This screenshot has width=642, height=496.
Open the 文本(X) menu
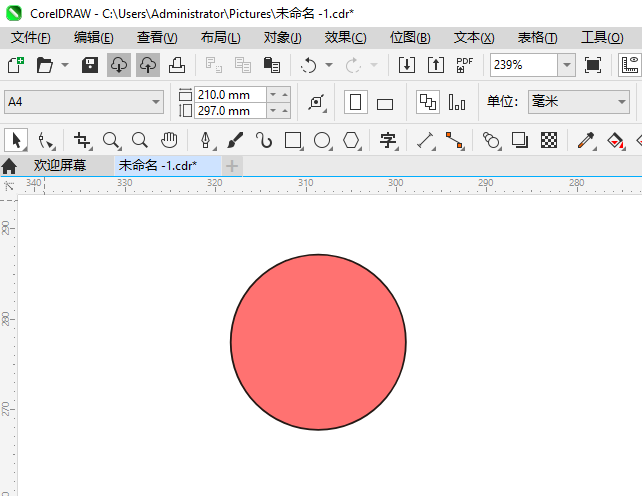[x=474, y=38]
